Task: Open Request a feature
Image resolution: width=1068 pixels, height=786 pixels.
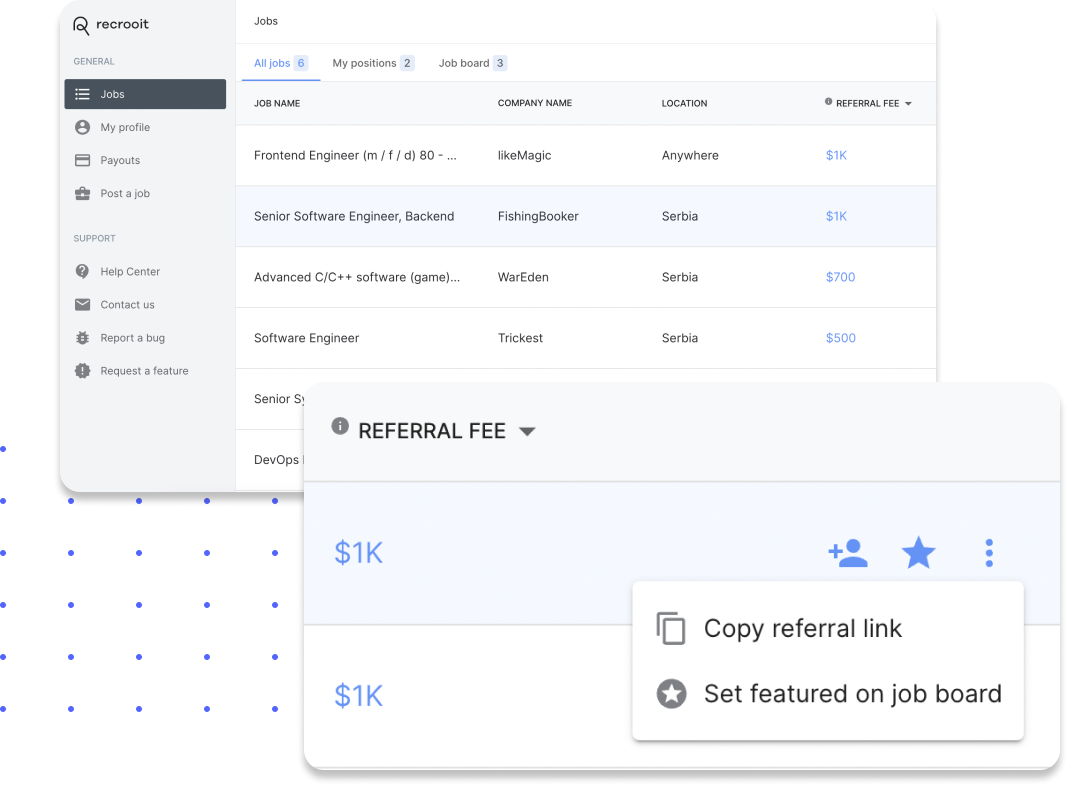Action: pos(144,371)
